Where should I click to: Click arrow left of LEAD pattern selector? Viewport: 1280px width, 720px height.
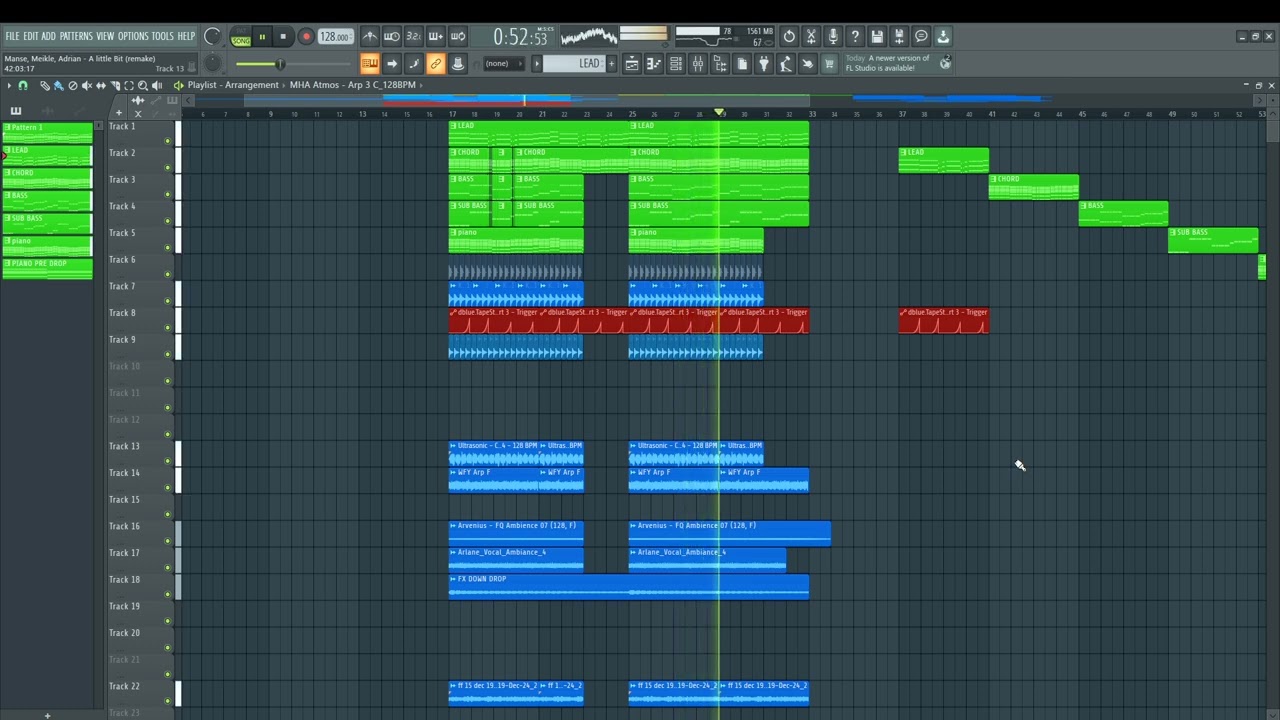tap(537, 64)
